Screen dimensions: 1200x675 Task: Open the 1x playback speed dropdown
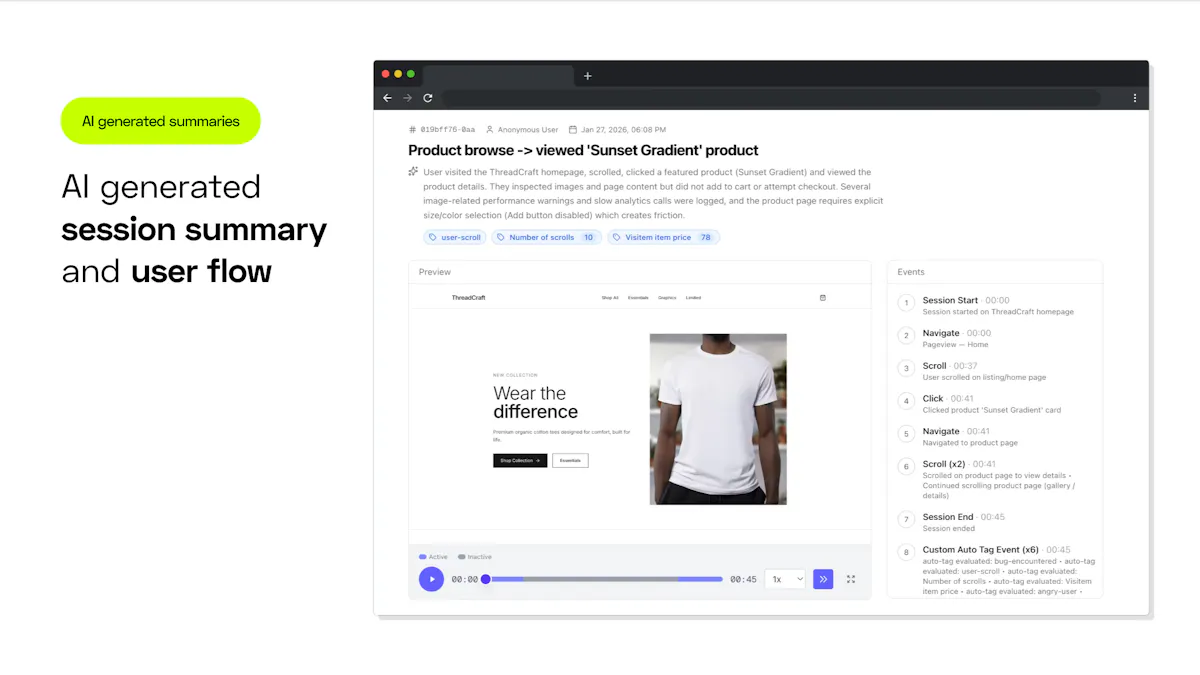[x=785, y=579]
